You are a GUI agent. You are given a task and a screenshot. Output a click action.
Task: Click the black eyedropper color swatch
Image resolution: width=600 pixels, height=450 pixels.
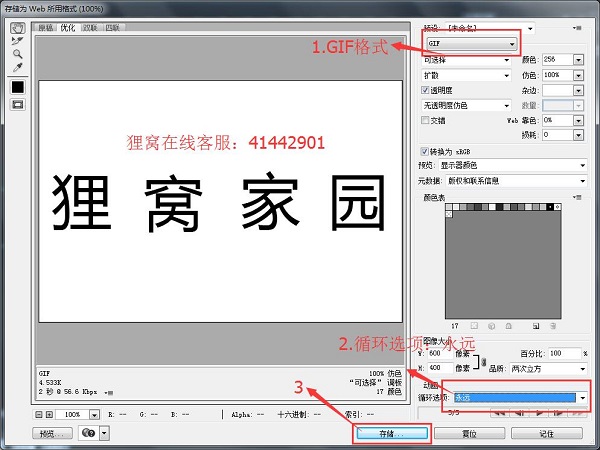(x=18, y=87)
